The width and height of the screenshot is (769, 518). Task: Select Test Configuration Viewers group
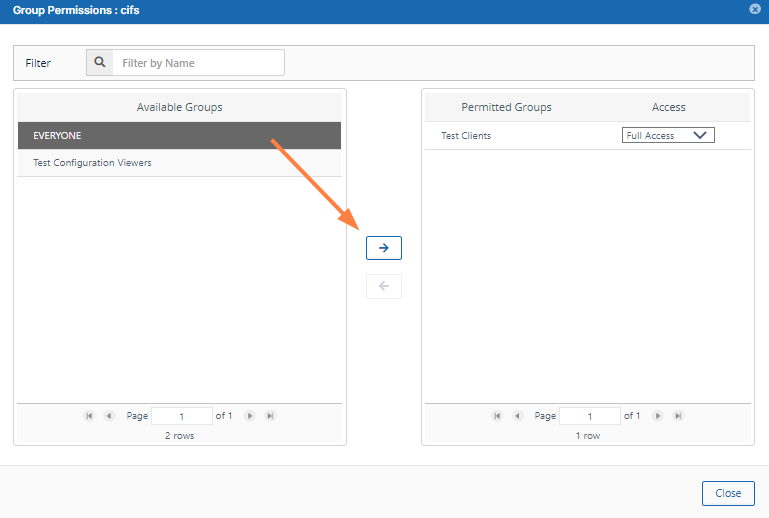click(x=180, y=163)
